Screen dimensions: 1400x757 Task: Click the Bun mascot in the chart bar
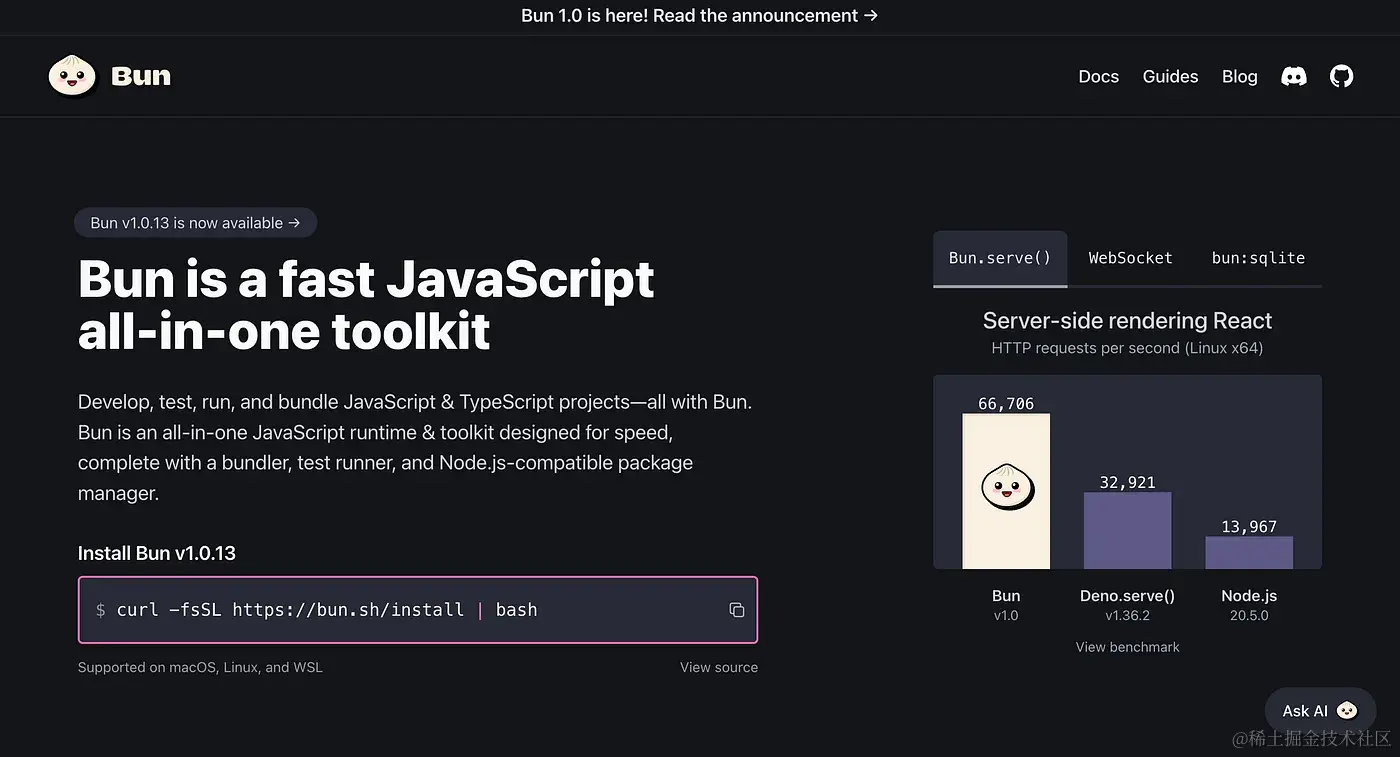pos(1007,487)
